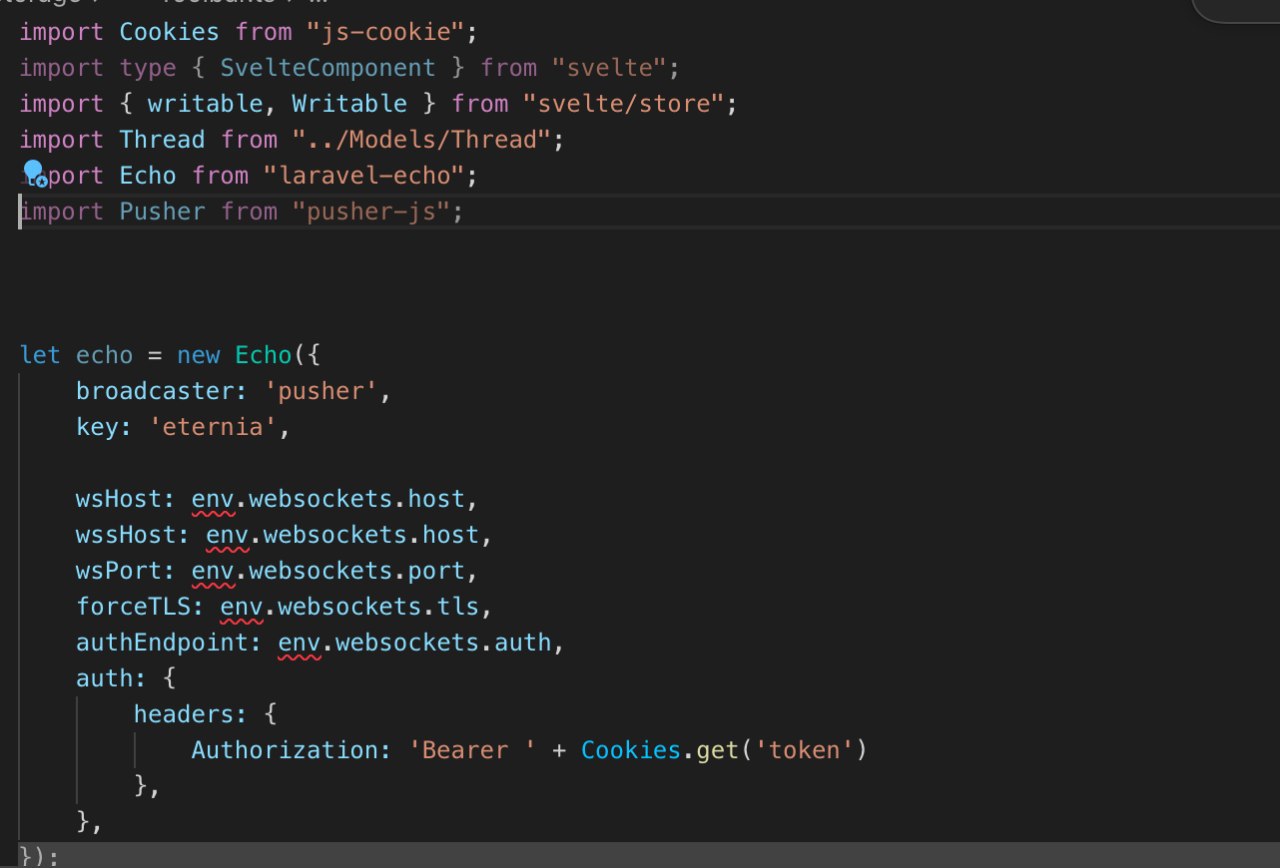Viewport: 1280px width, 868px height.
Task: Click the 'pusher' string value
Action: [321, 391]
